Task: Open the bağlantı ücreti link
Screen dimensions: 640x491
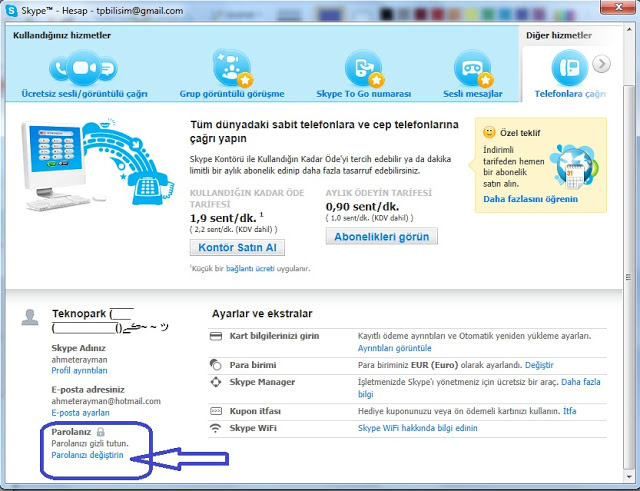Action: (250, 269)
